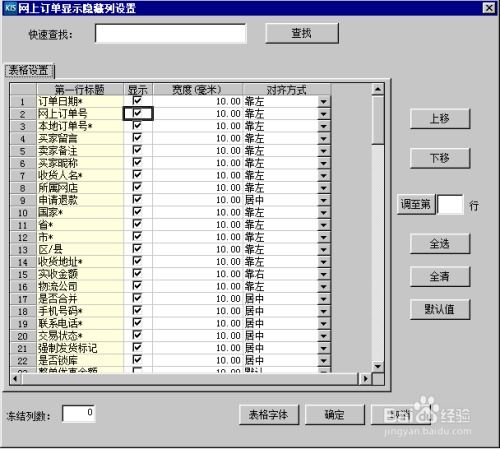
Task: Open alignment dropdown for 订单日期 row
Action: pos(323,102)
